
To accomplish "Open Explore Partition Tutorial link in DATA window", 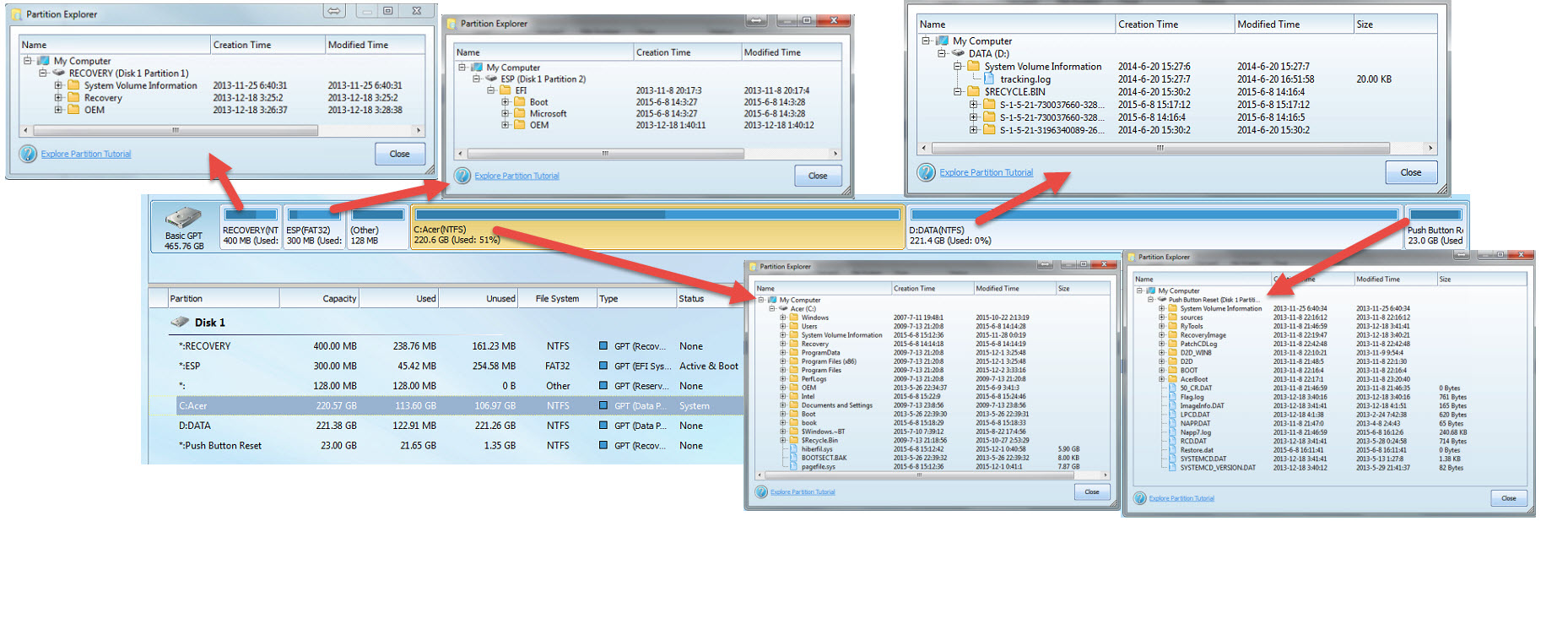I will click(x=986, y=172).
